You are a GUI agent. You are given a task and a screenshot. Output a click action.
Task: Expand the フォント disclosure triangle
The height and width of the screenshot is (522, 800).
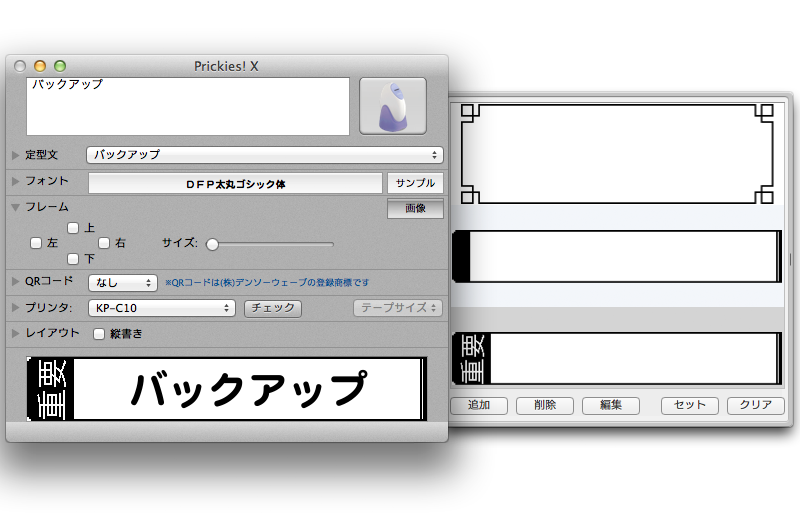click(15, 181)
